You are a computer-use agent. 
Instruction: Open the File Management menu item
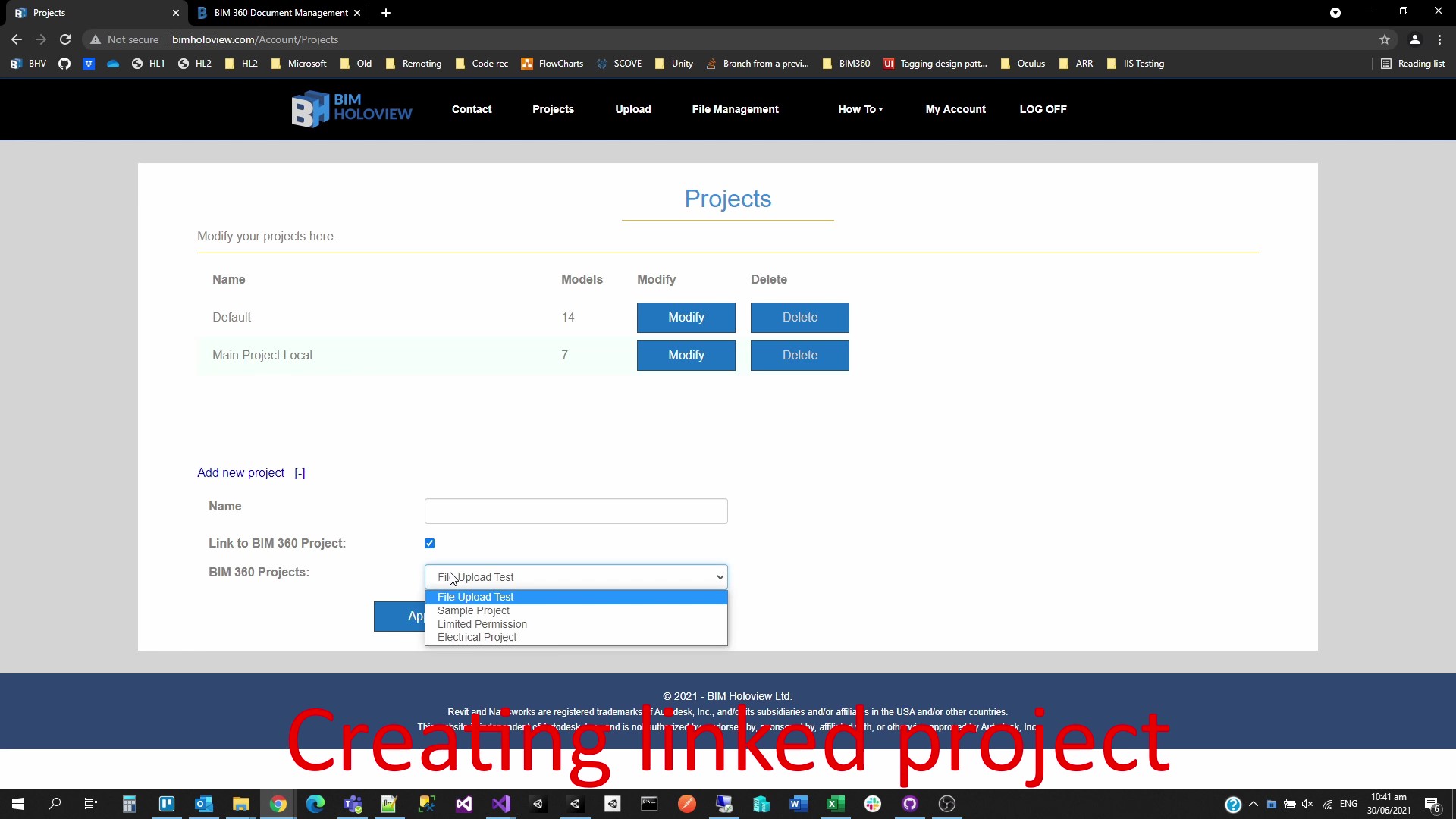pyautogui.click(x=735, y=109)
